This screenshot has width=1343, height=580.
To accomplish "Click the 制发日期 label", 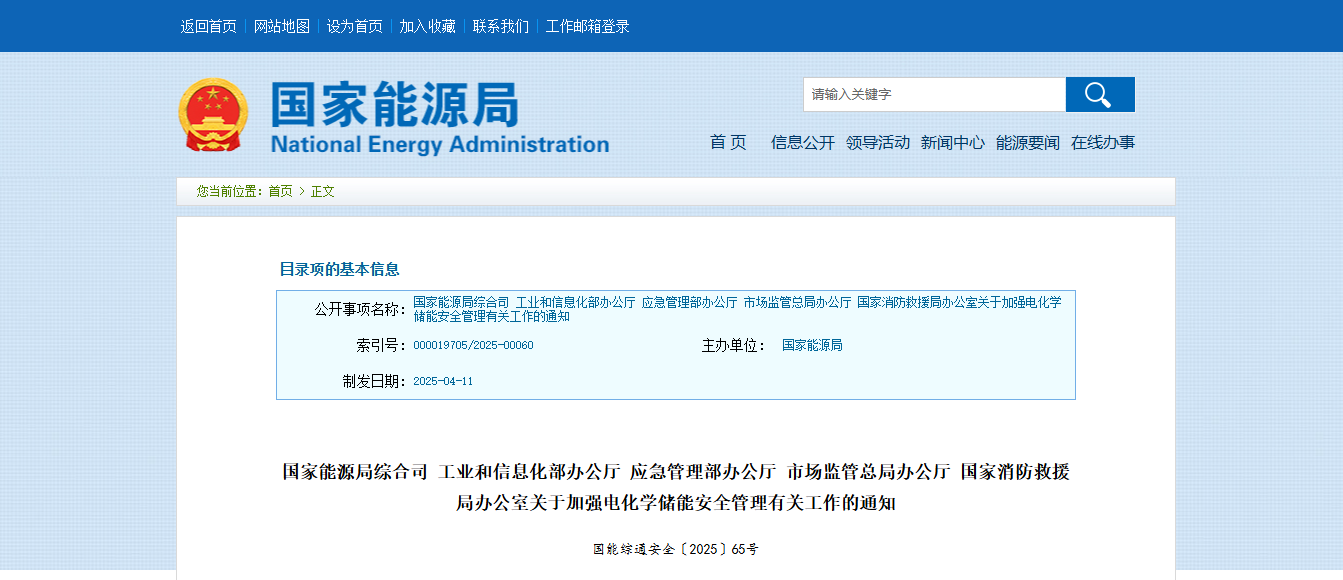I will tap(374, 382).
